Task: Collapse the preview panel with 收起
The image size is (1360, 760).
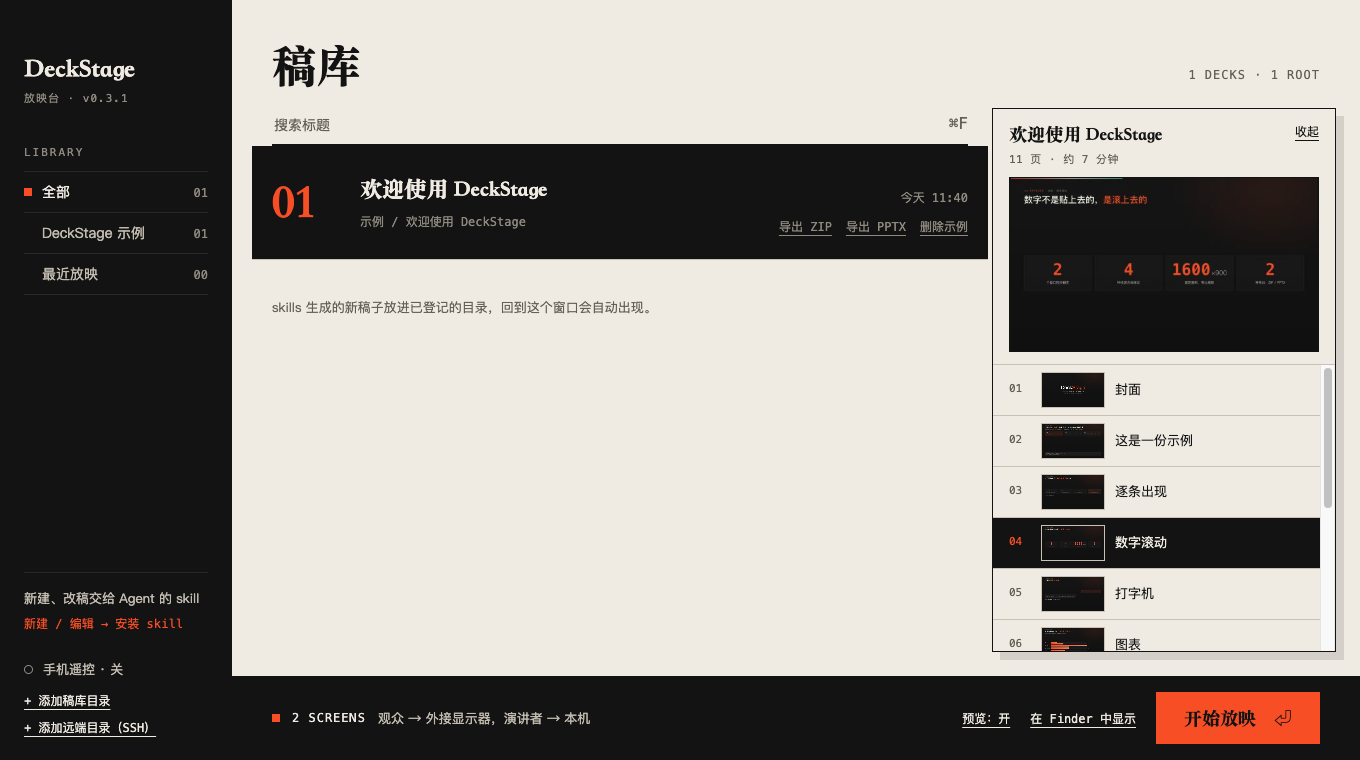Action: click(x=1307, y=132)
